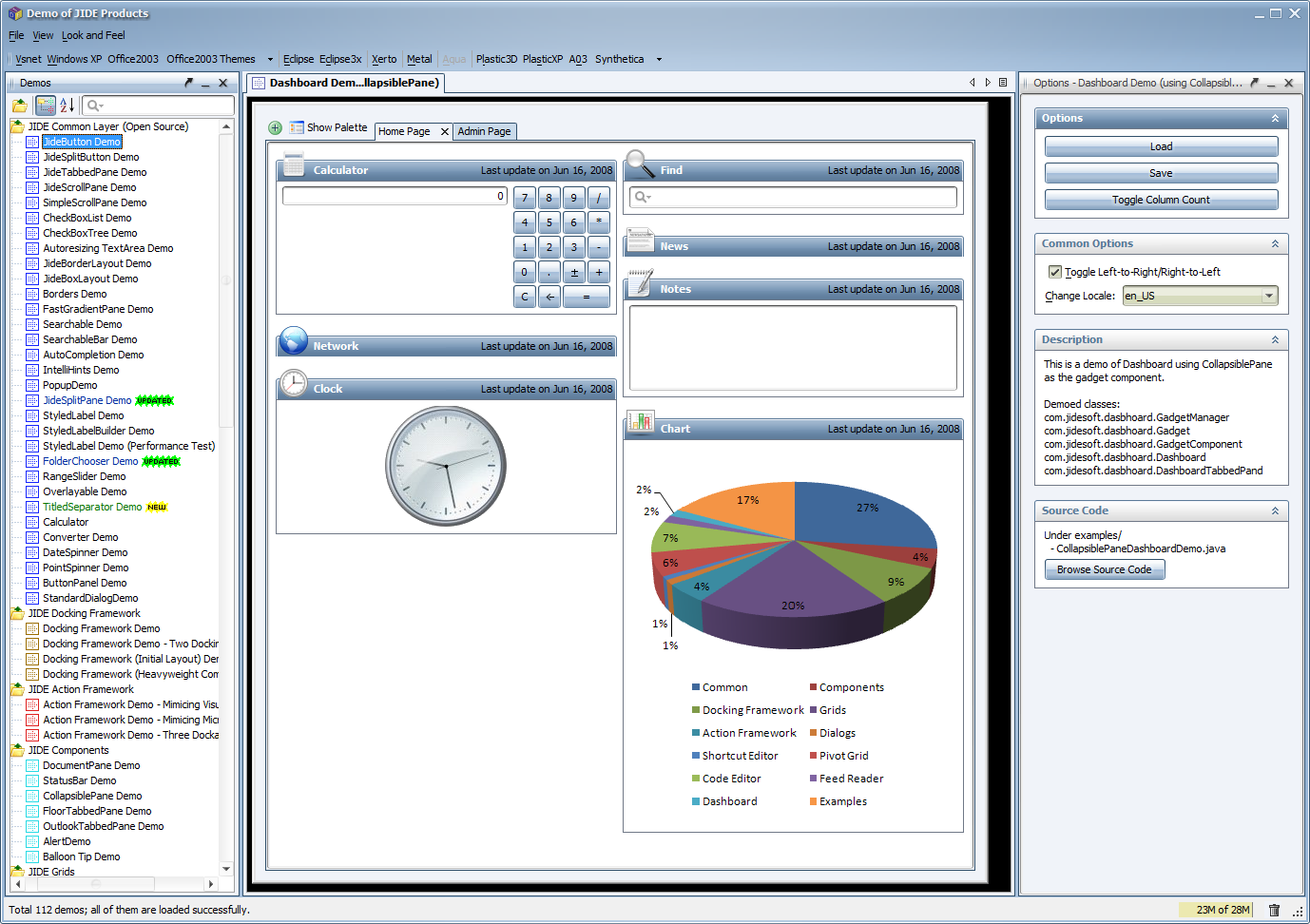
Task: Click the scroll tabs left arrow
Action: 972,83
